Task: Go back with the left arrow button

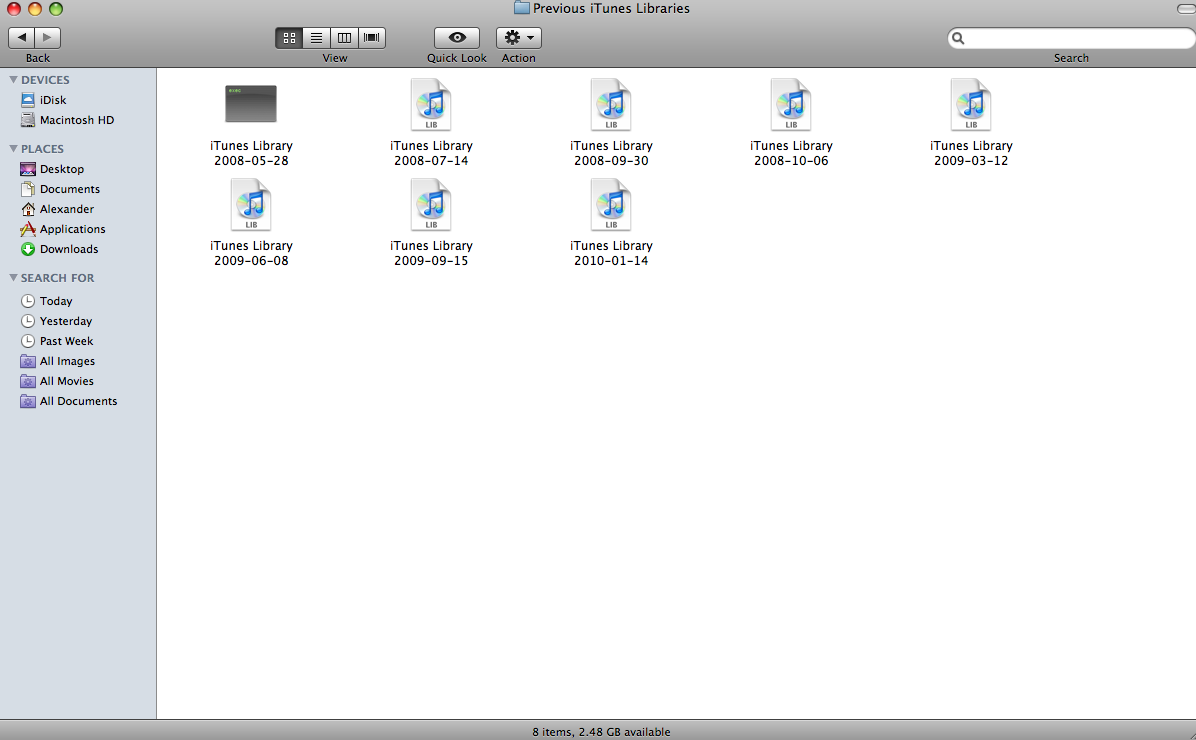Action: [x=21, y=37]
